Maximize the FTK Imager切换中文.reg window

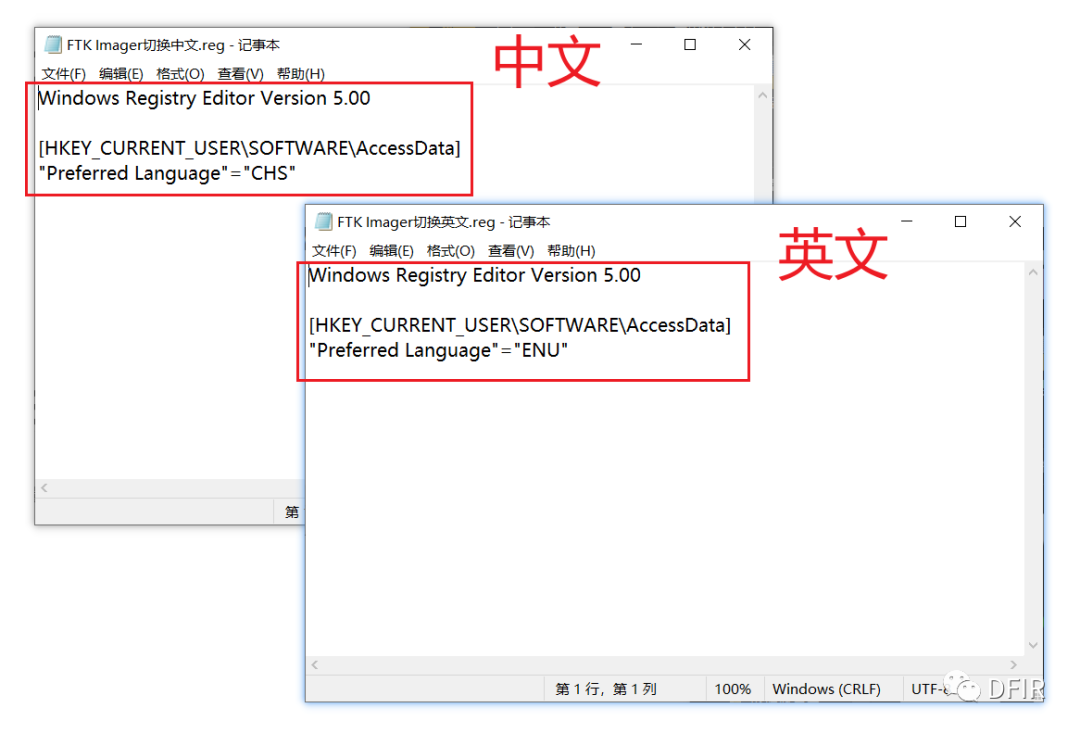(x=690, y=45)
